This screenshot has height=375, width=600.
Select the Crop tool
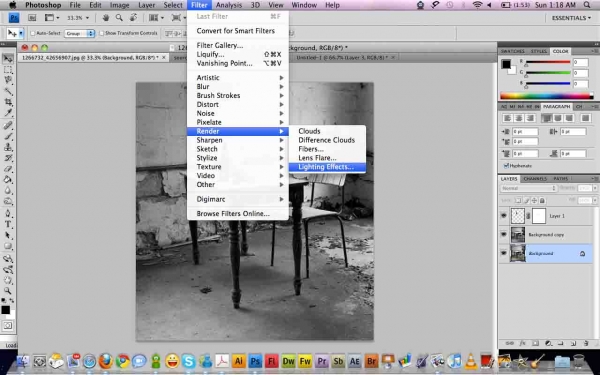click(8, 102)
